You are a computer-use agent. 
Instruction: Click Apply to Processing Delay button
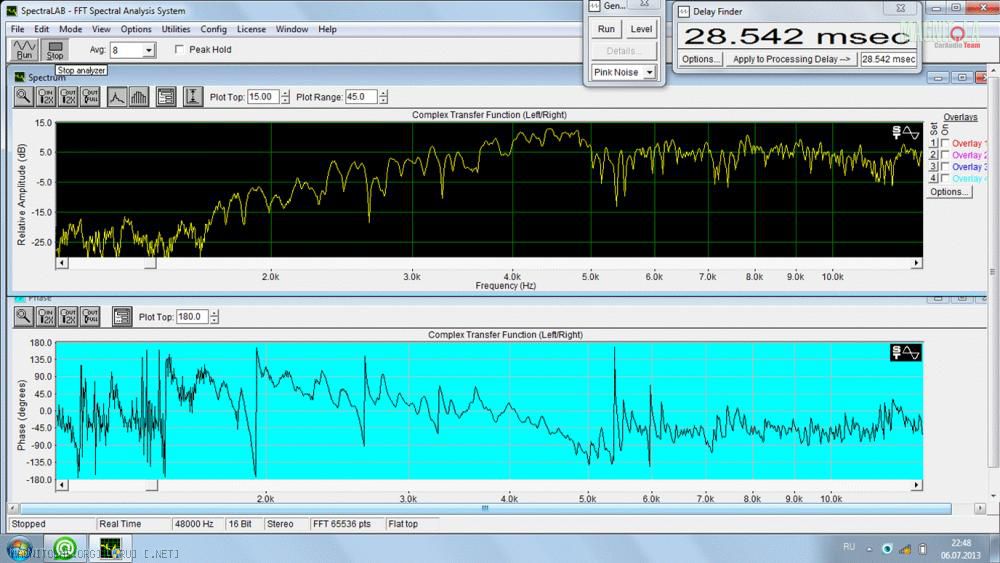click(791, 59)
